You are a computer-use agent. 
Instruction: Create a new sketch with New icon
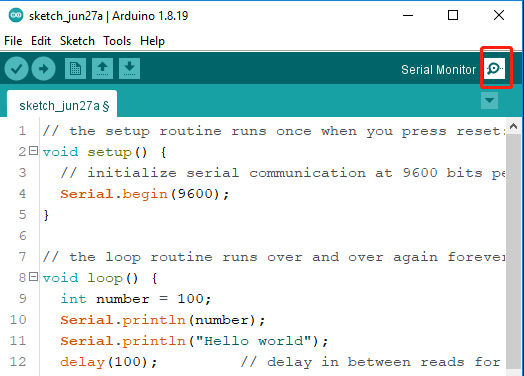pos(75,69)
